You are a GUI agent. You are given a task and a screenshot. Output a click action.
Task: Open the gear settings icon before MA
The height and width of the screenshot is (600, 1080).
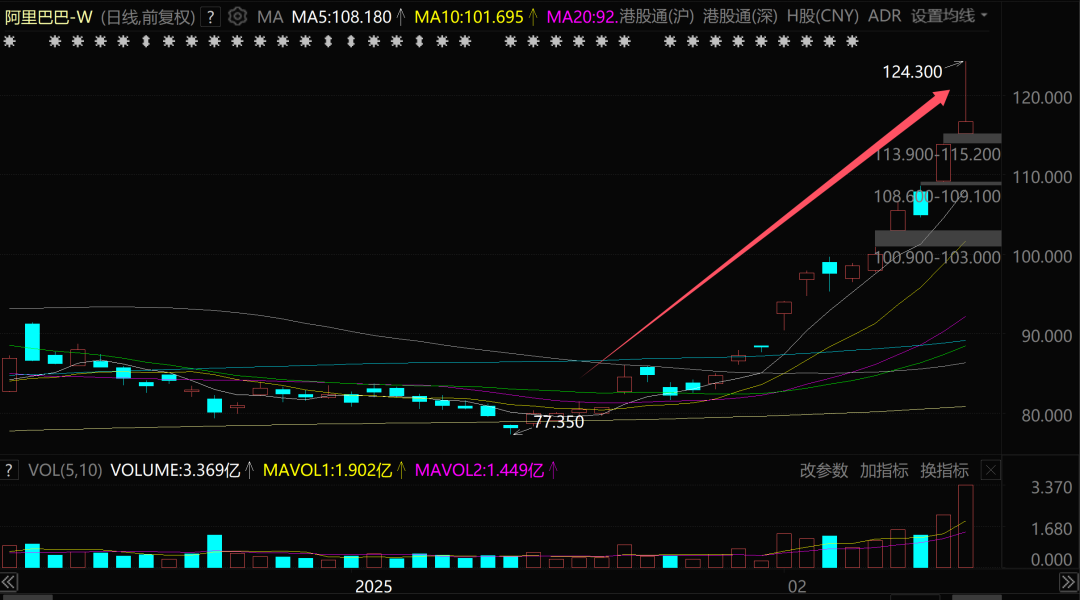238,17
